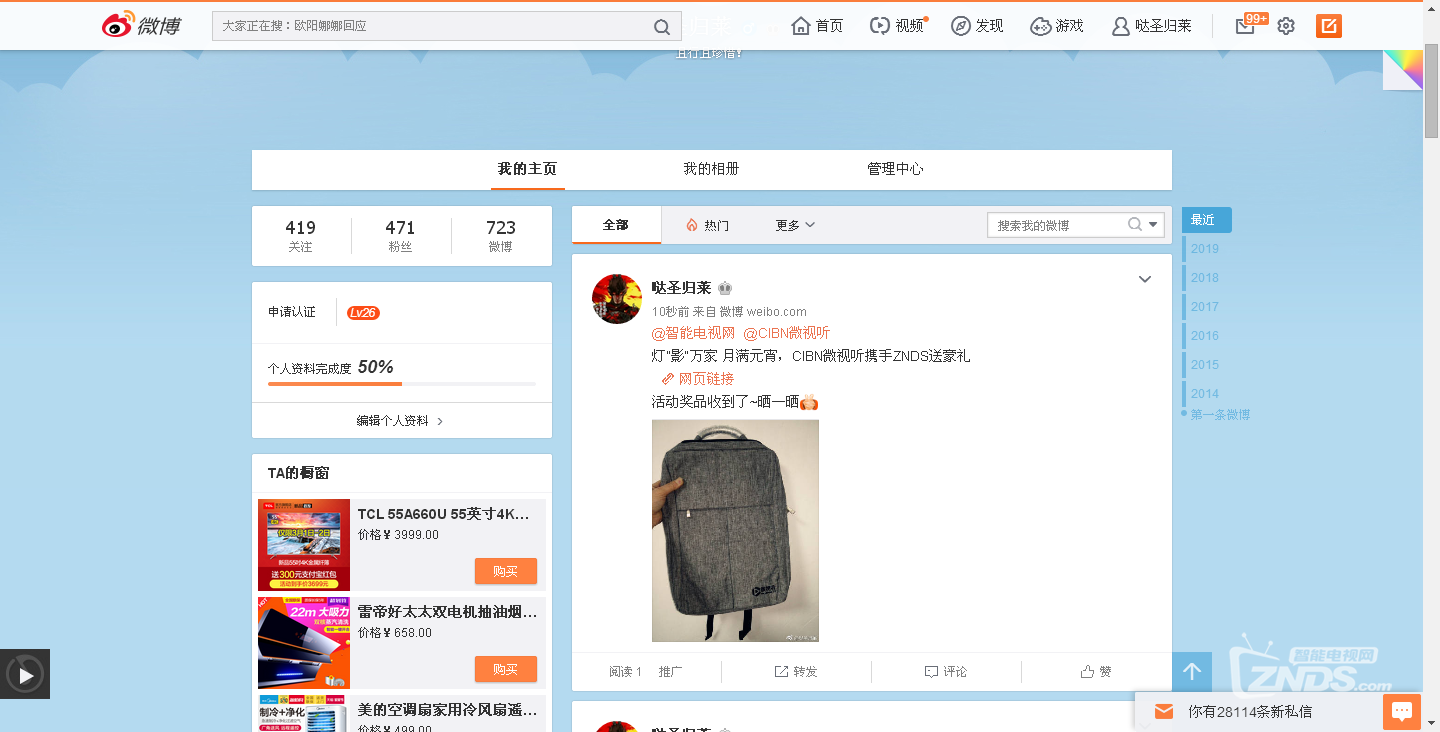Viewport: 1440px width, 732px height.
Task: Open @智能电视网 mention
Action: click(693, 333)
